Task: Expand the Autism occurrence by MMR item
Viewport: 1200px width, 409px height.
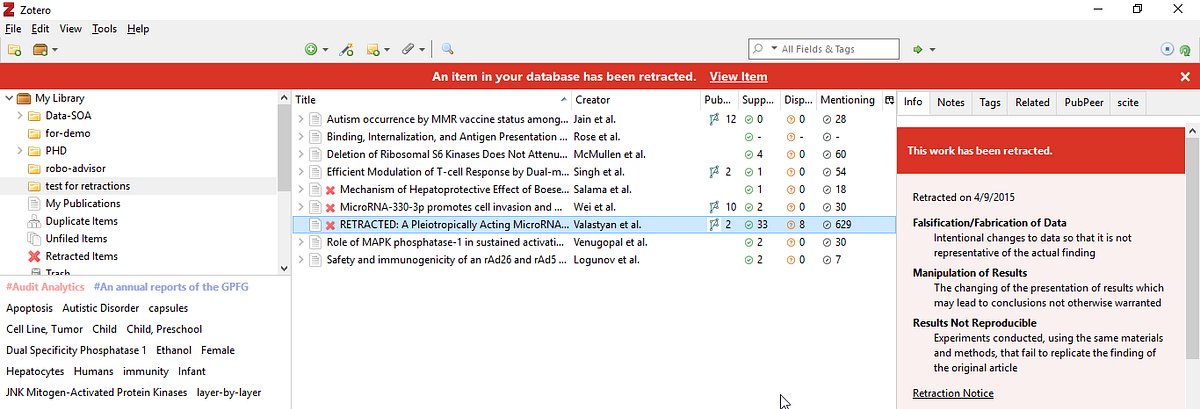Action: [301, 119]
